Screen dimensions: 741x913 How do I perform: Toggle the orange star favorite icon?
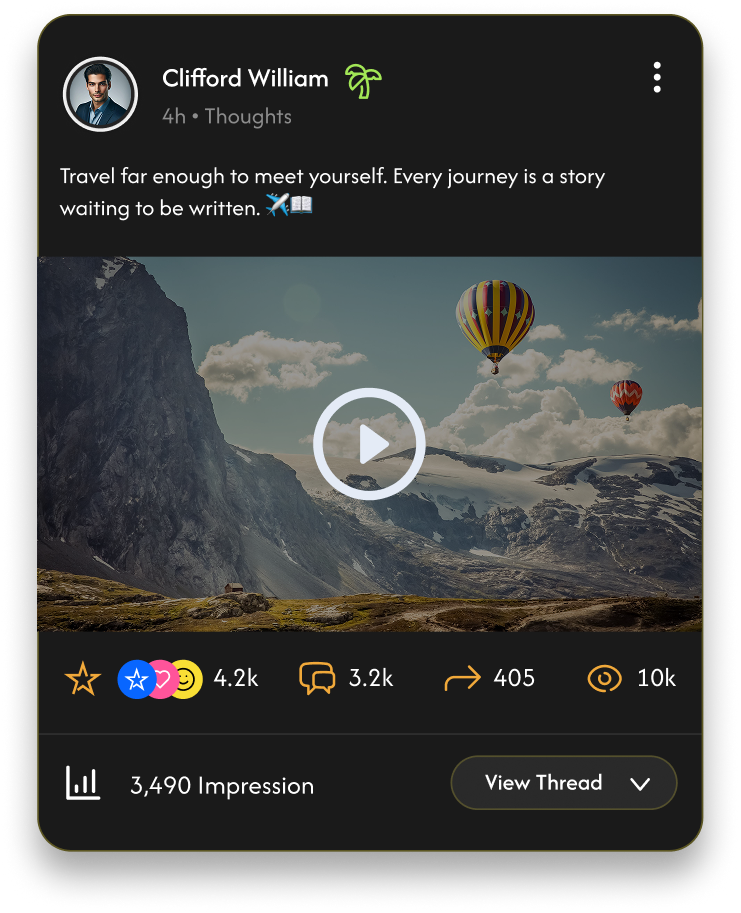pos(83,678)
